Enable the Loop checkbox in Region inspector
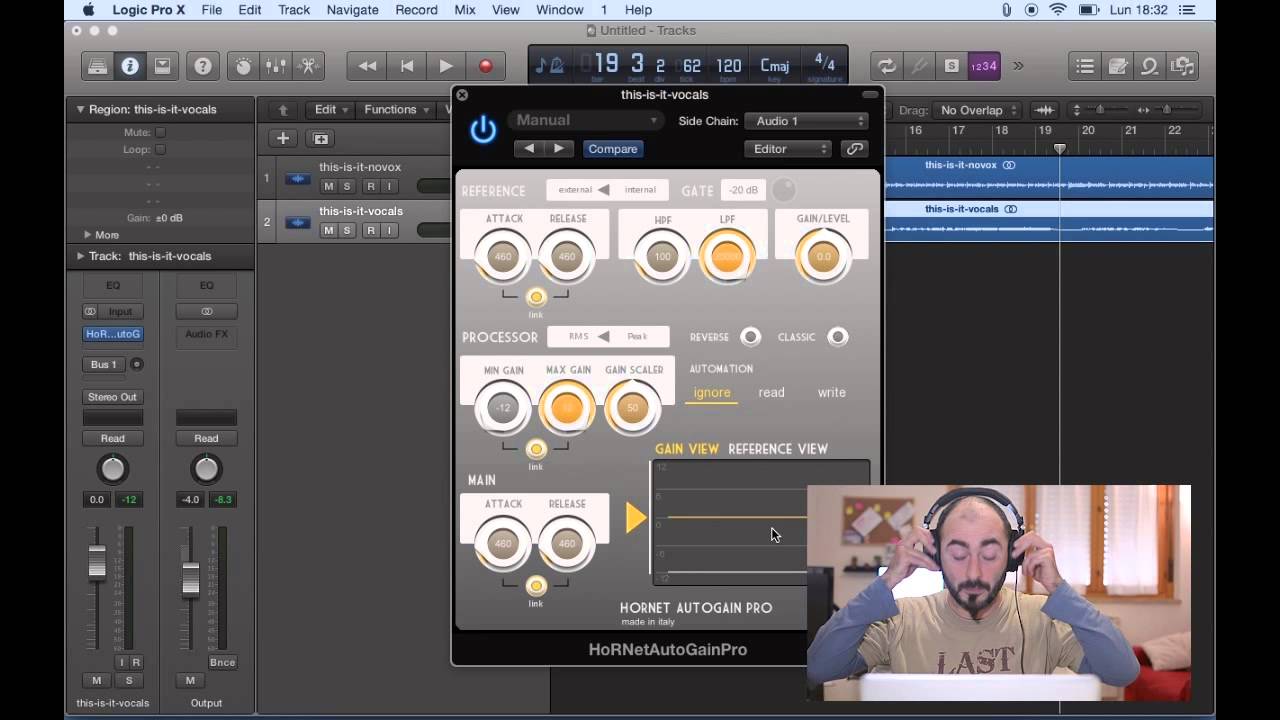1280x720 pixels. pyautogui.click(x=160, y=149)
